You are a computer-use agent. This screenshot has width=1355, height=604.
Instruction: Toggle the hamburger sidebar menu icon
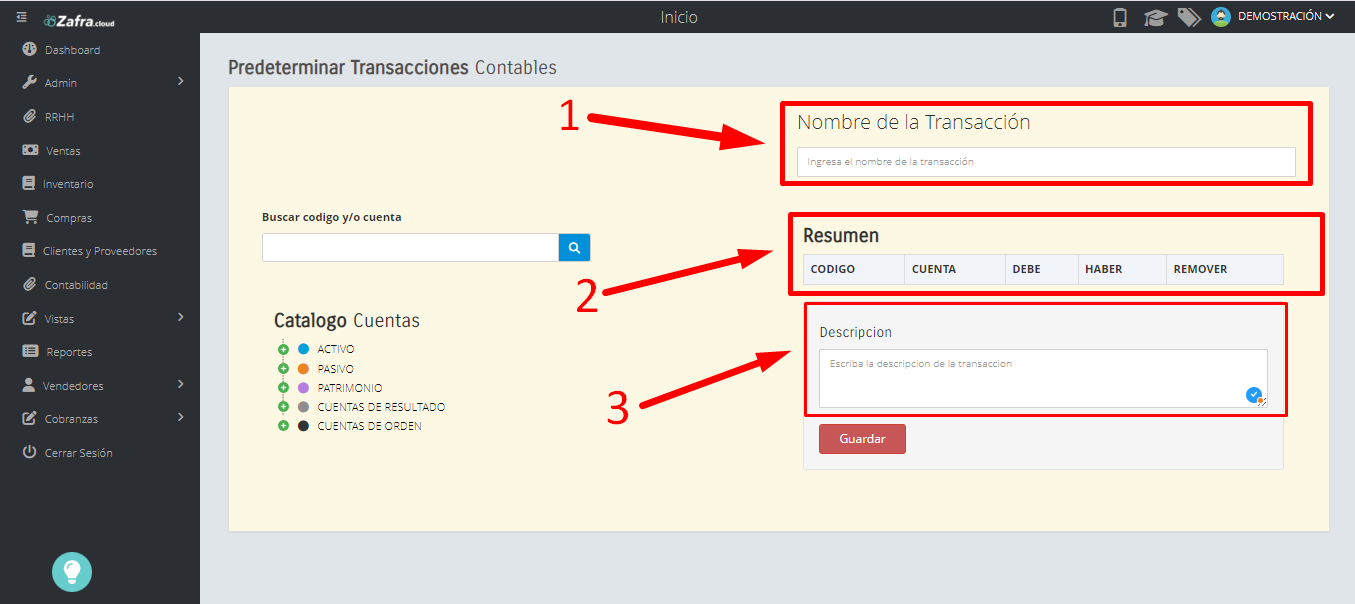pos(21,17)
